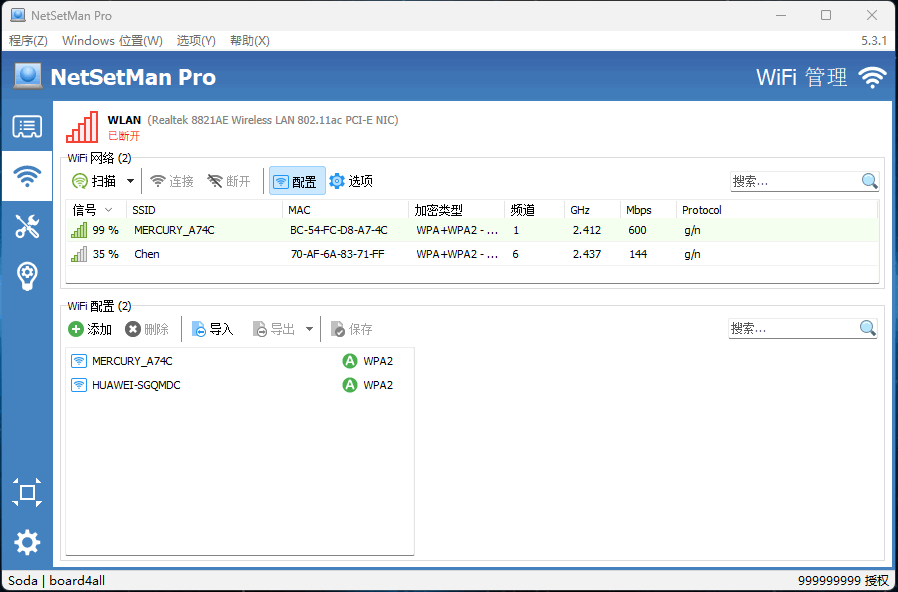Image resolution: width=898 pixels, height=592 pixels.
Task: Expand the 导出 dropdown arrow
Action: [x=309, y=329]
